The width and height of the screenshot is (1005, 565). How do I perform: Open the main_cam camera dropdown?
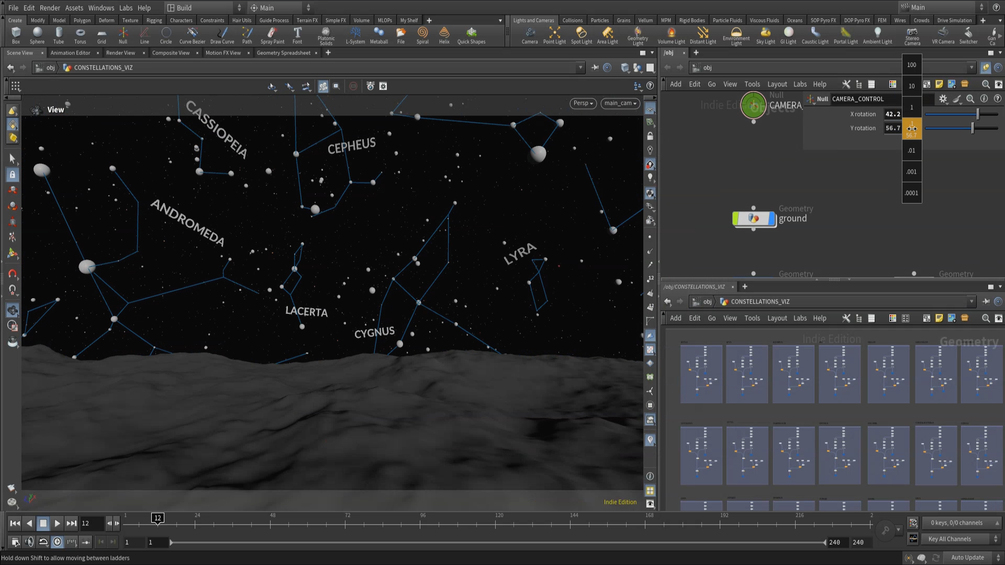pos(620,102)
